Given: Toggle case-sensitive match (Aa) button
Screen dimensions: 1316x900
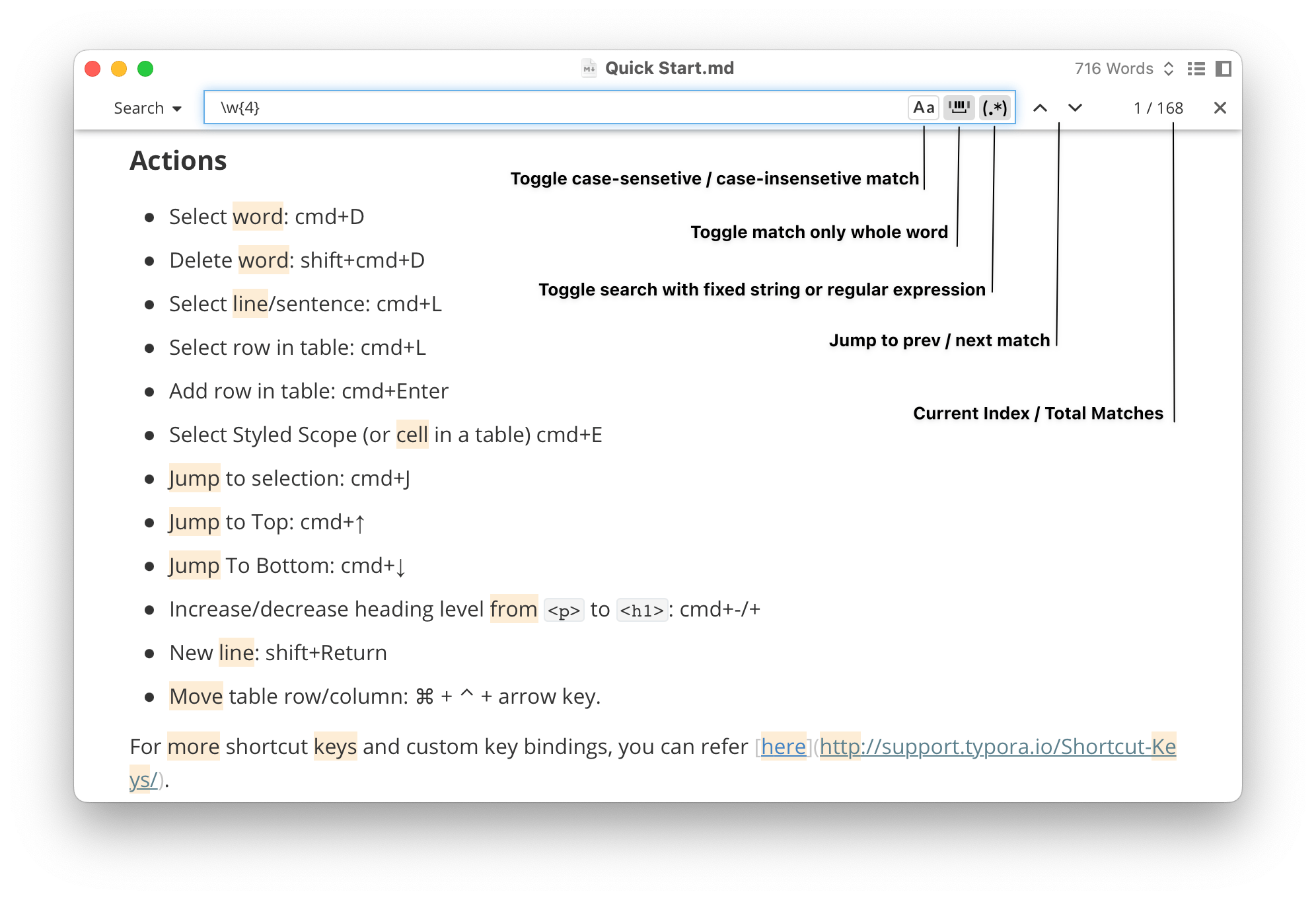Looking at the screenshot, I should pos(924,108).
